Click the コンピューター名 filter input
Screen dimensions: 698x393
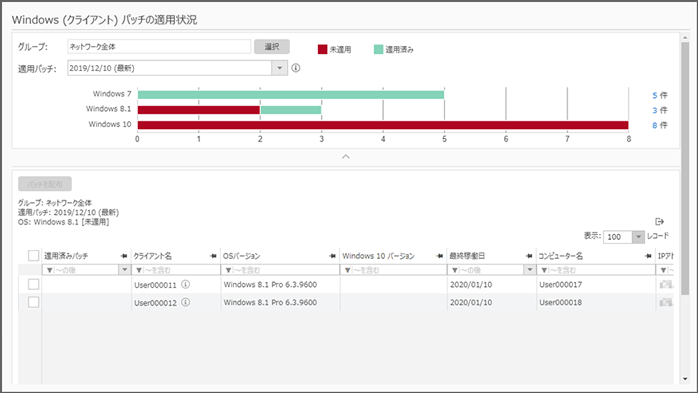pos(596,270)
